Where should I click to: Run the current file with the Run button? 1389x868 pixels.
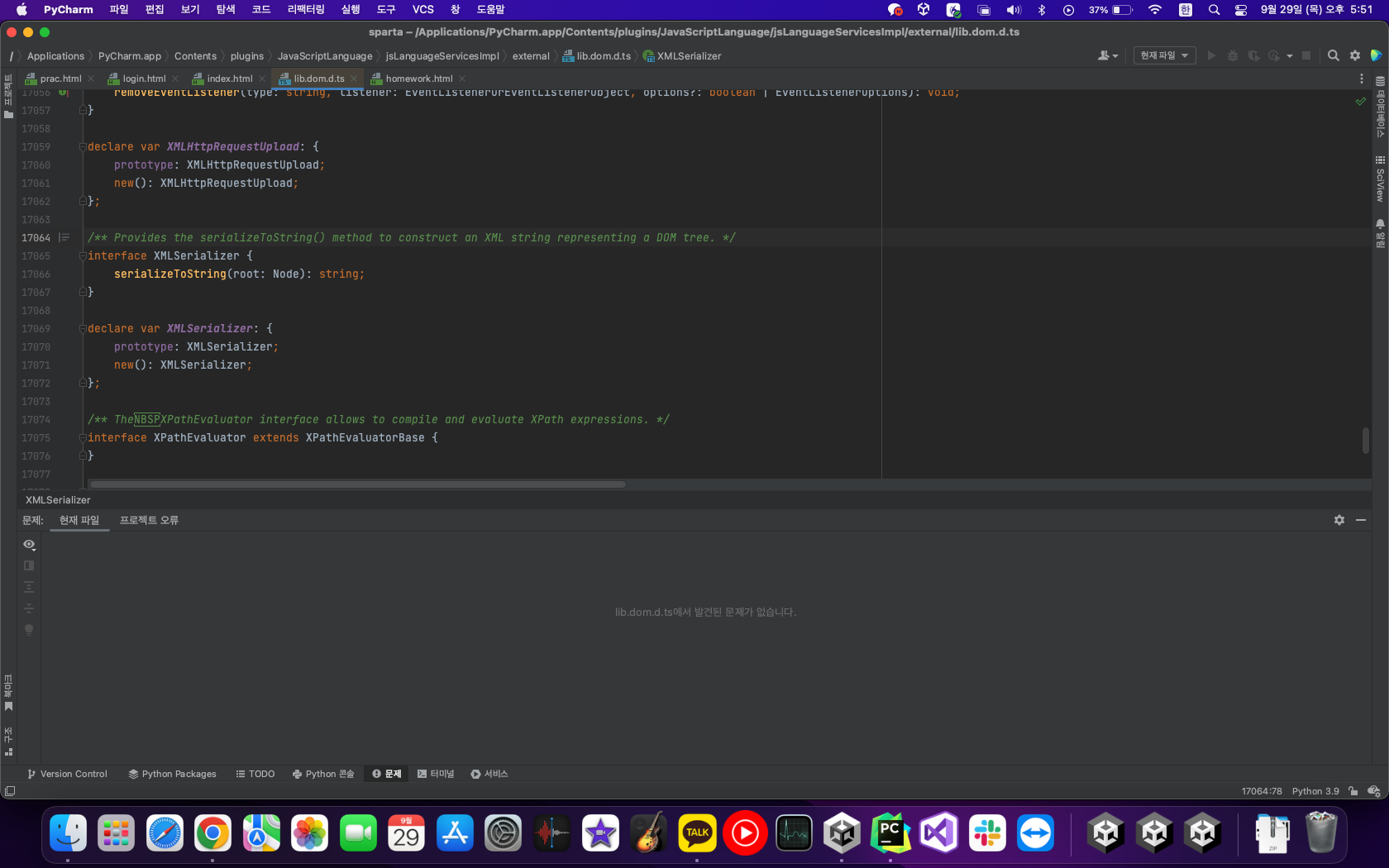click(x=1211, y=55)
